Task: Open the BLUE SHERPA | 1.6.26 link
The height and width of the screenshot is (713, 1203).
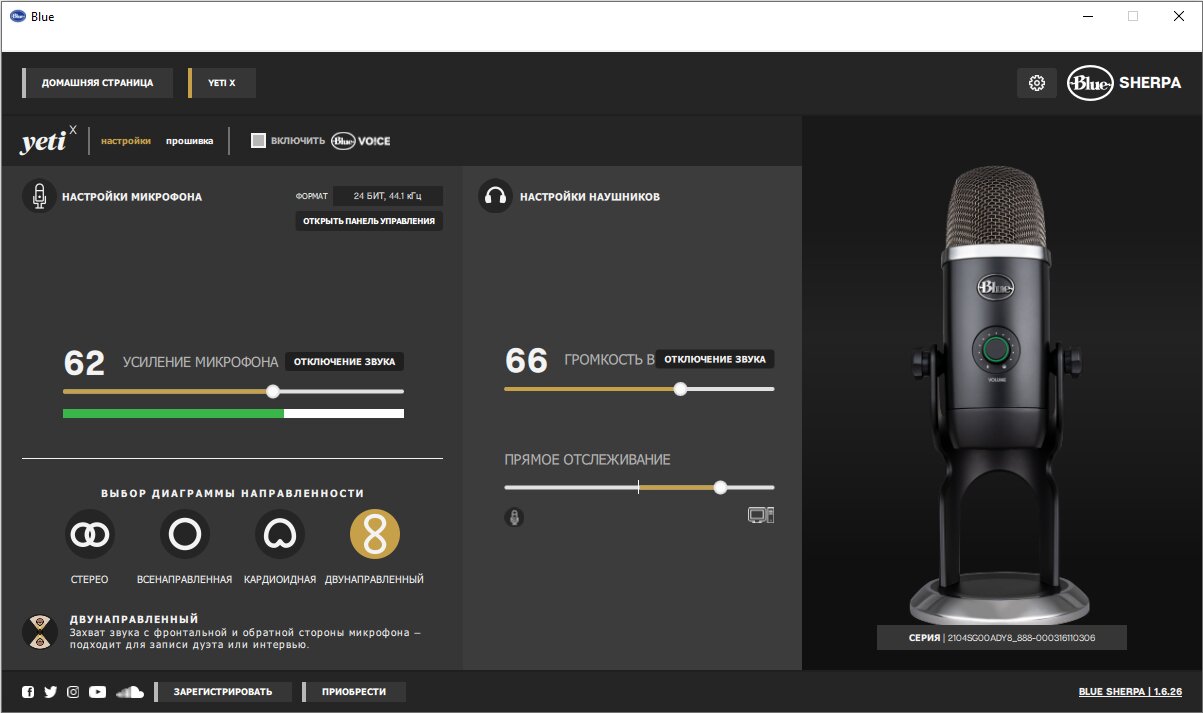Action: coord(1130,692)
